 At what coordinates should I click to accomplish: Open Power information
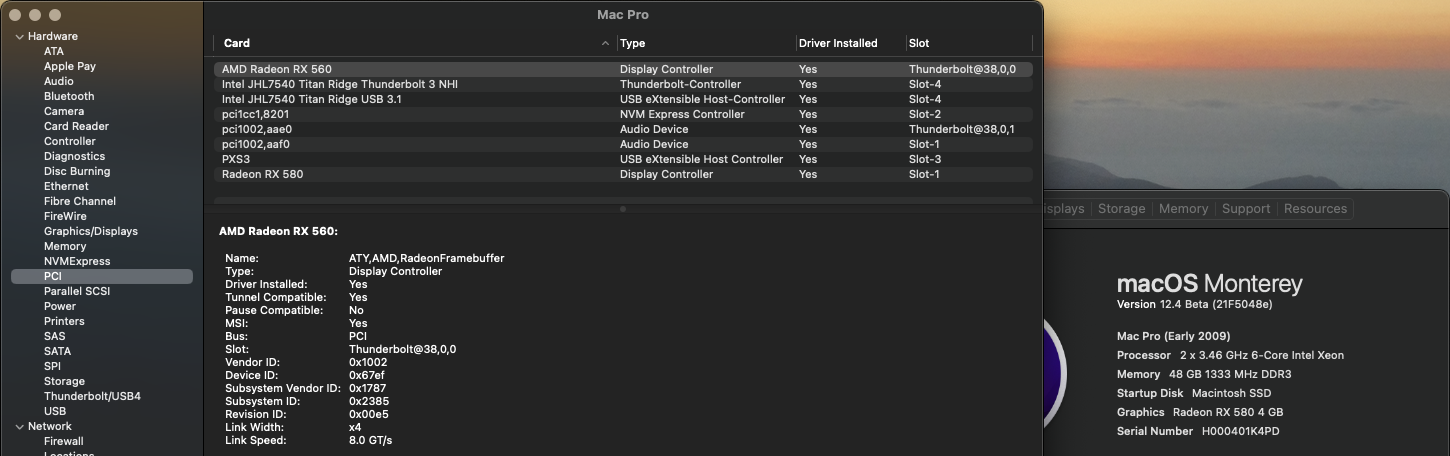60,306
